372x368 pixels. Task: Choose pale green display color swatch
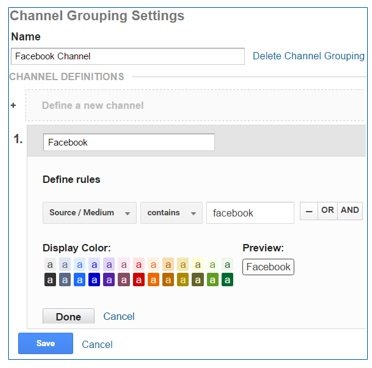click(227, 265)
